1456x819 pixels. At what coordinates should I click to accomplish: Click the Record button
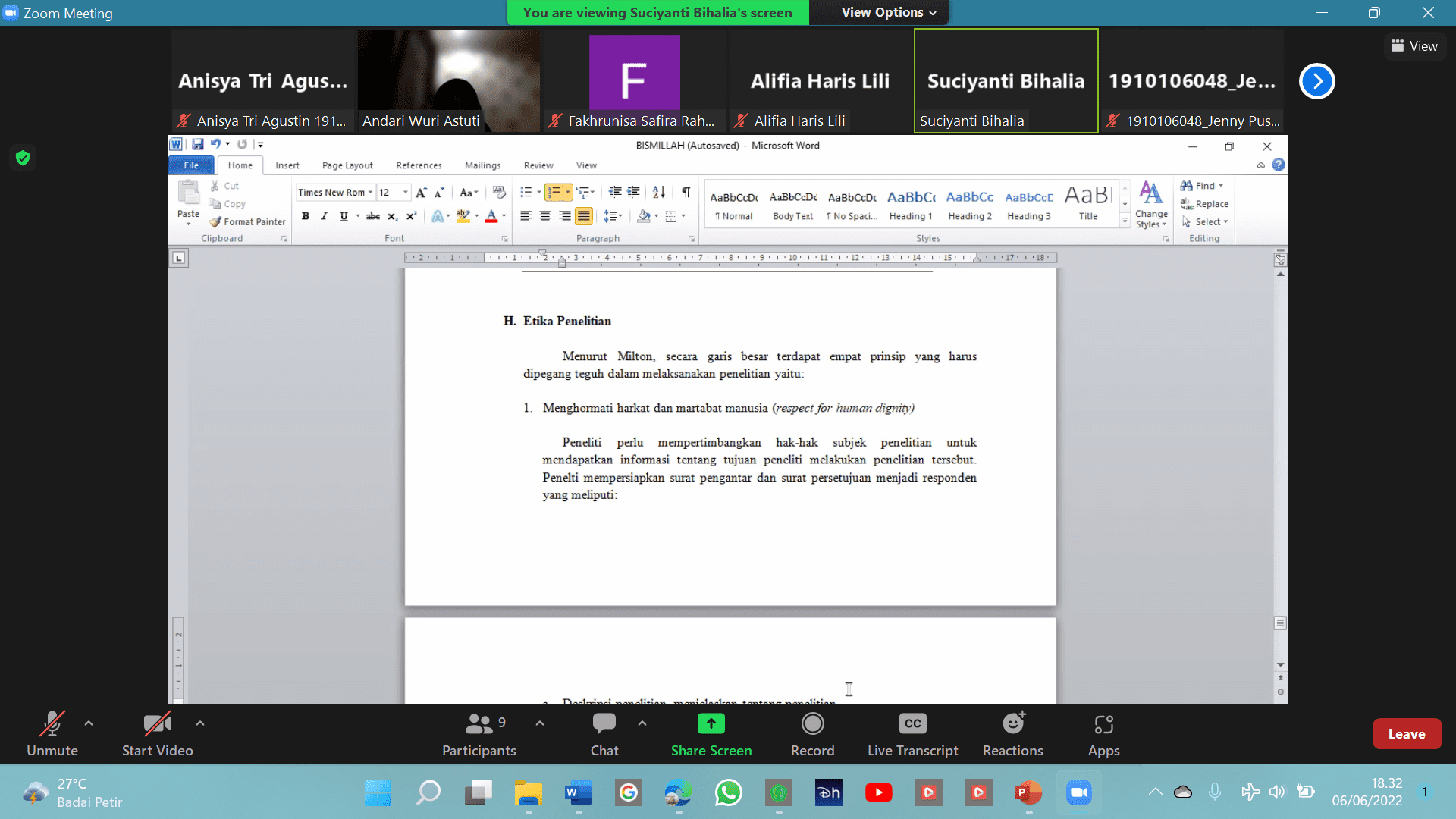click(x=813, y=734)
